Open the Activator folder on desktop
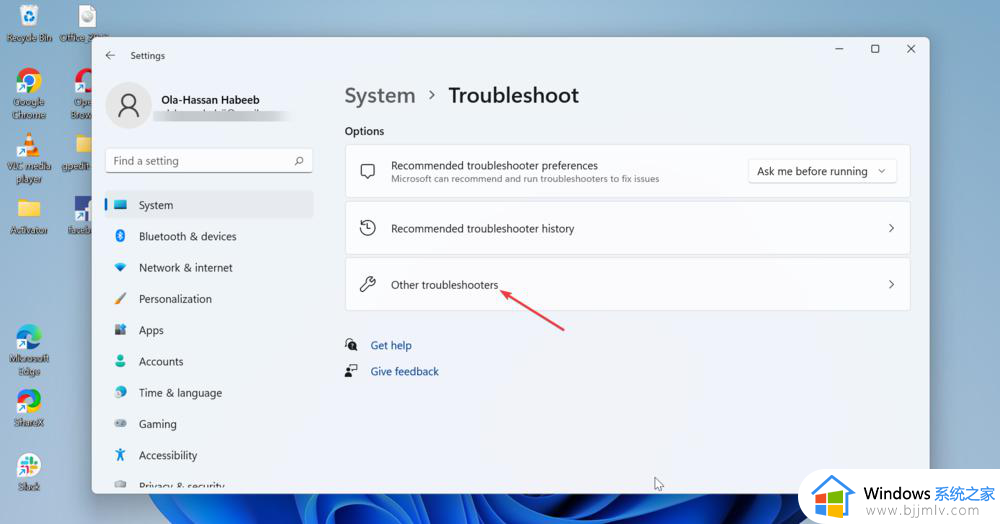This screenshot has height=524, width=1000. tap(29, 217)
